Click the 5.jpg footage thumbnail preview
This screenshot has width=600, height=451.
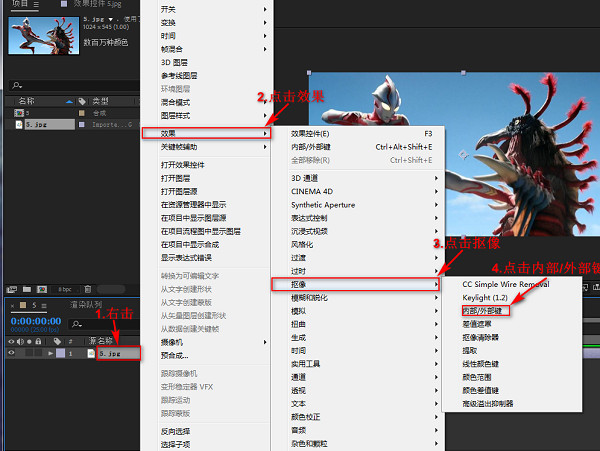(44, 36)
